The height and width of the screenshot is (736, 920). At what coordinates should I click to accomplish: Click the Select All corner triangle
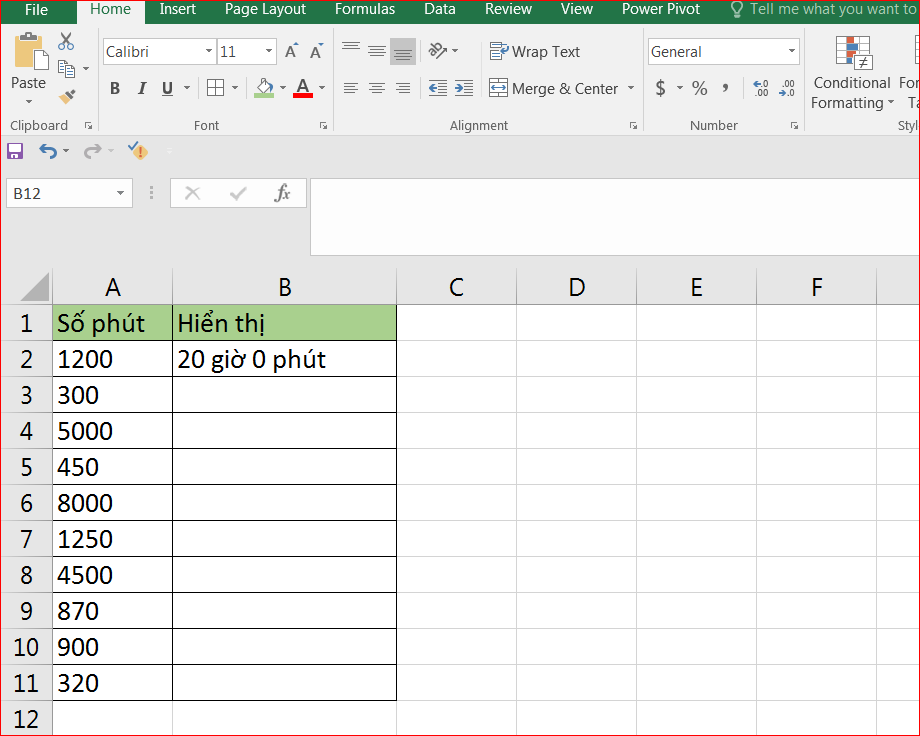34,288
